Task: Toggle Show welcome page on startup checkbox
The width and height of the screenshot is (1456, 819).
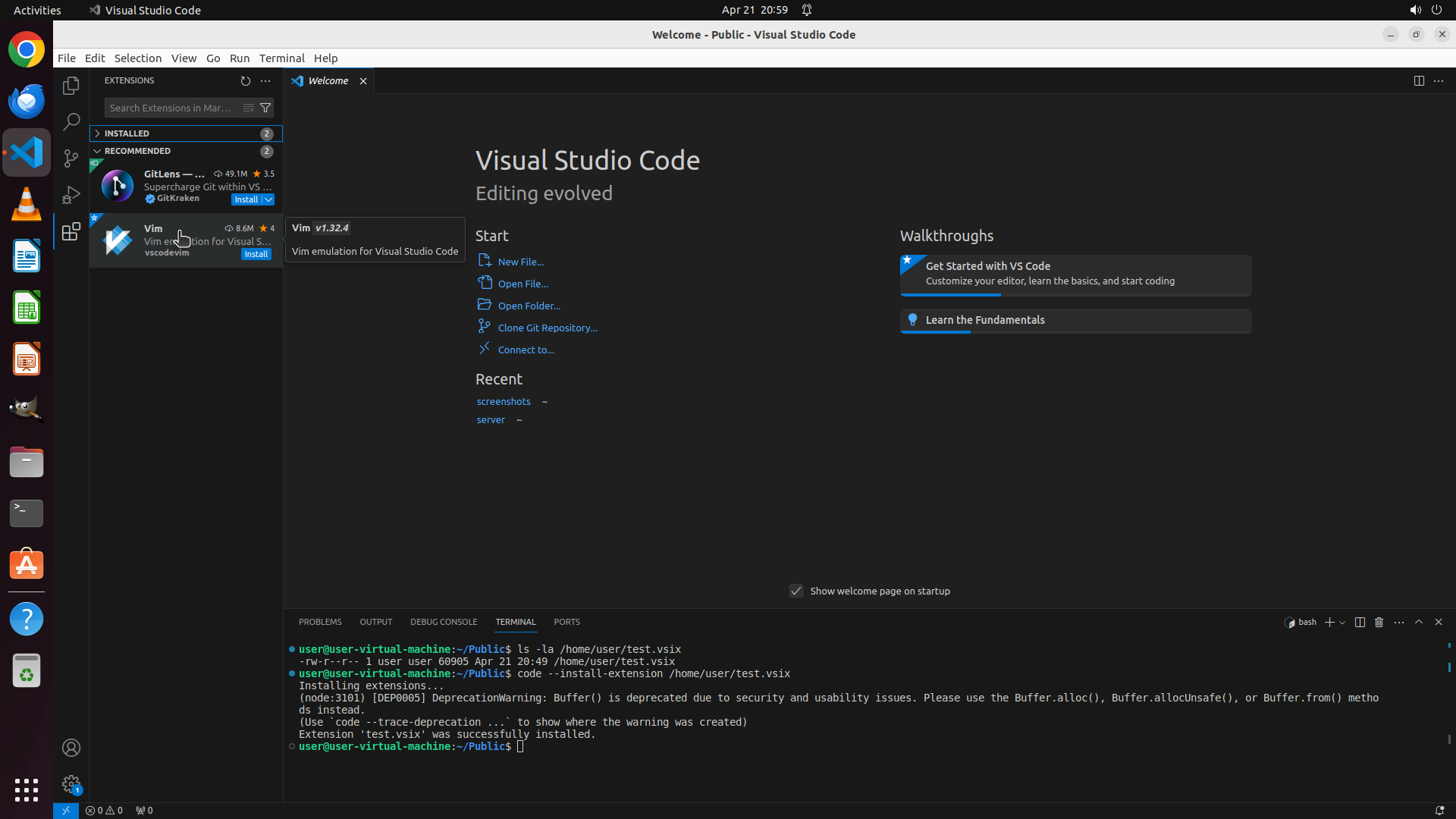Action: point(796,591)
